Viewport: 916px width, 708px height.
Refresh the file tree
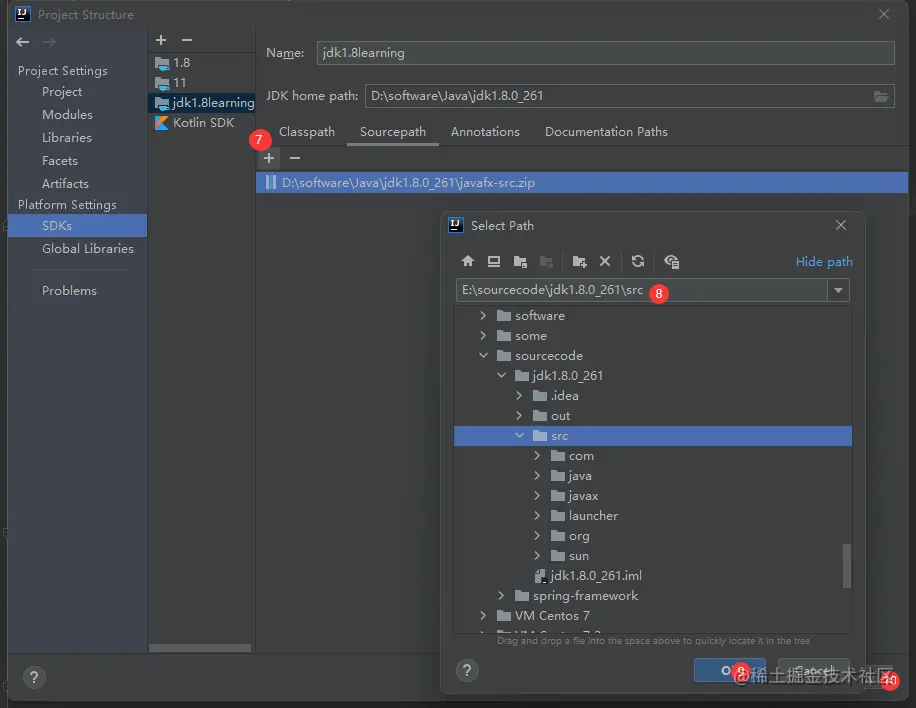coord(638,261)
